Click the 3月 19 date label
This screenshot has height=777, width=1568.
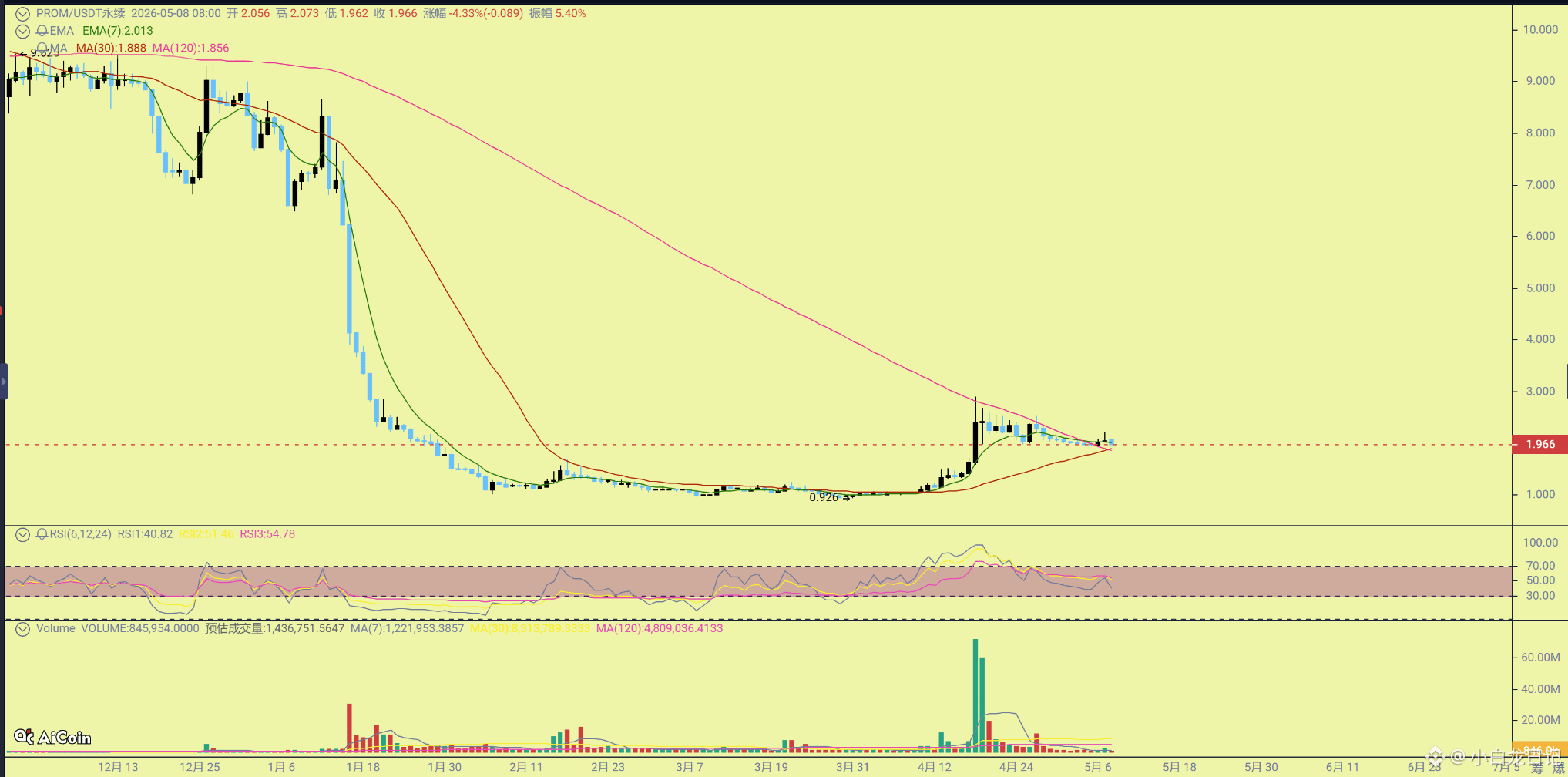[771, 767]
